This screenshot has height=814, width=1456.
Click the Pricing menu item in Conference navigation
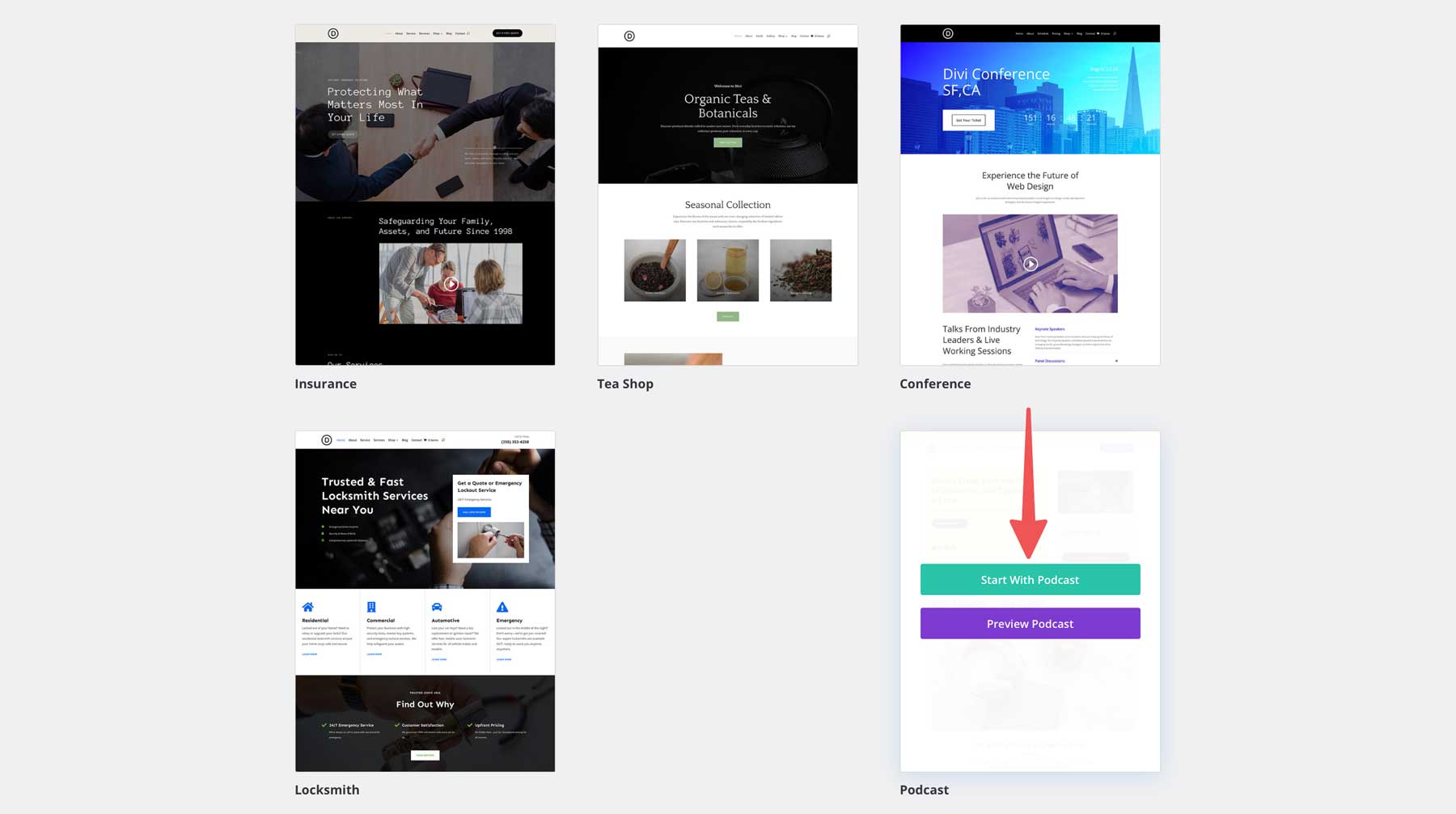(1056, 34)
